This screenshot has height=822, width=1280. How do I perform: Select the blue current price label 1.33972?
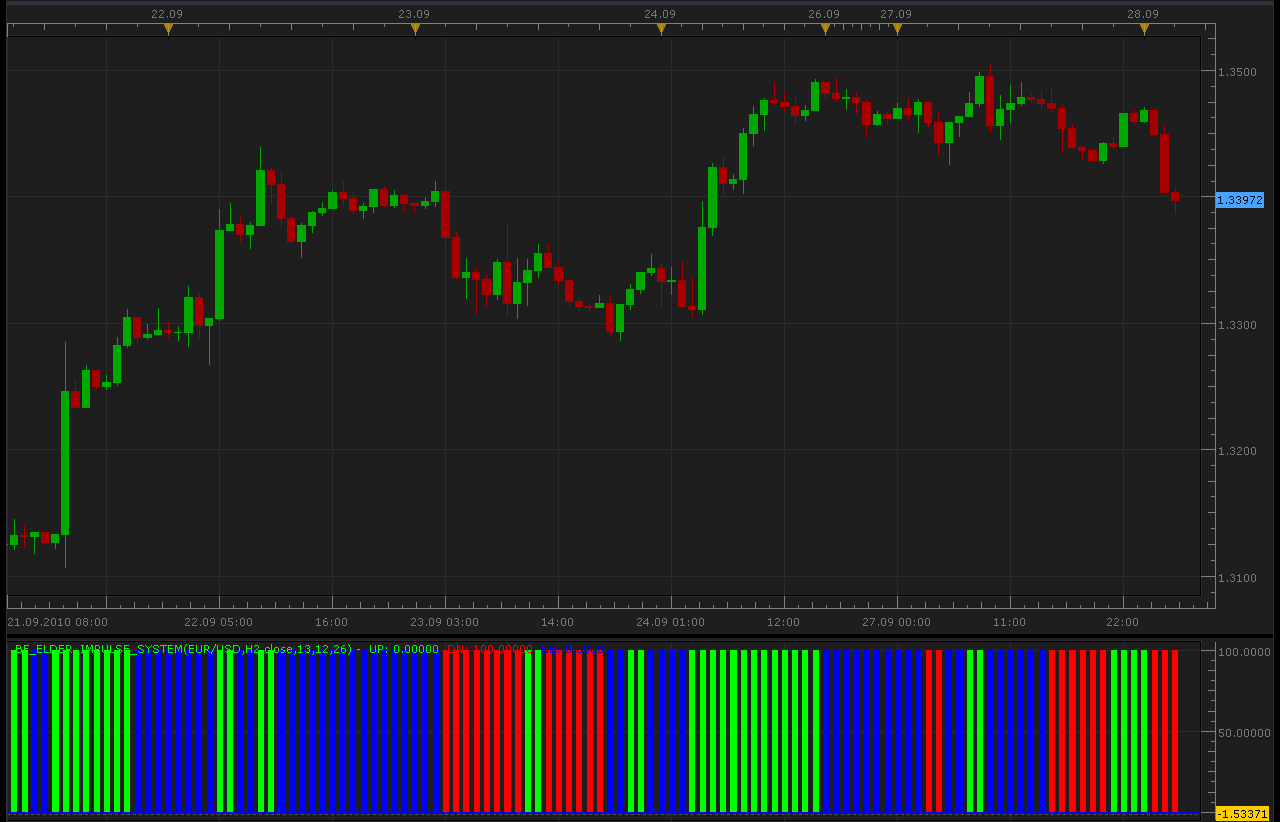(1240, 200)
